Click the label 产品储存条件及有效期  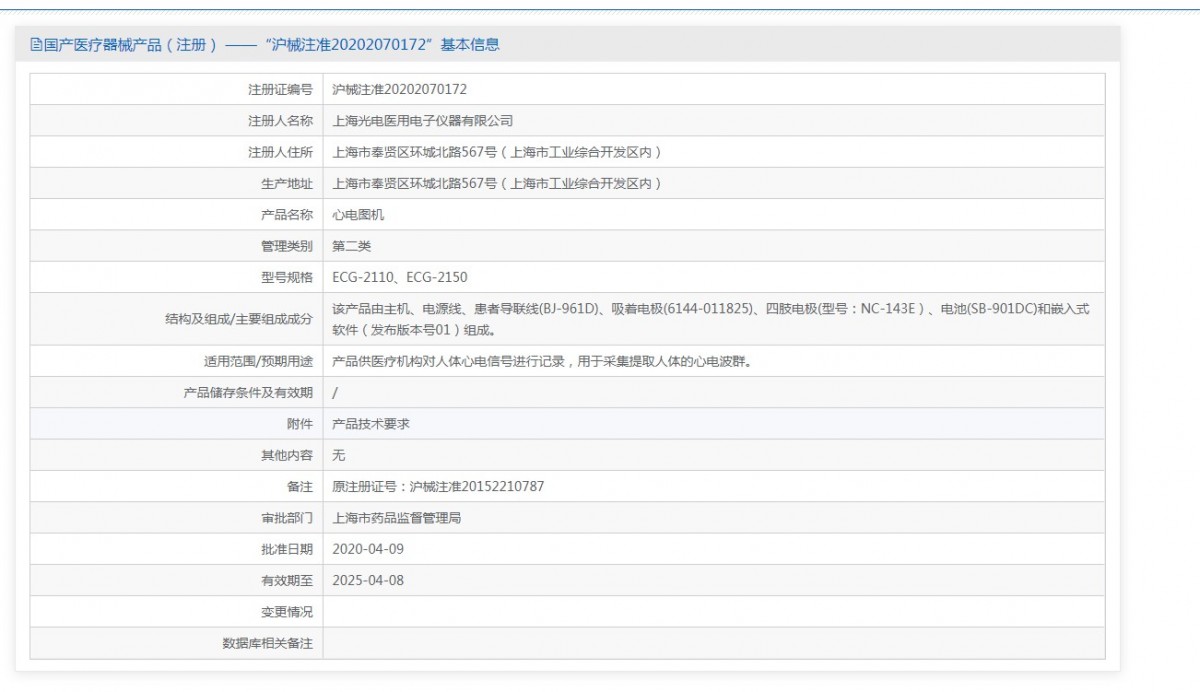pyautogui.click(x=248, y=393)
